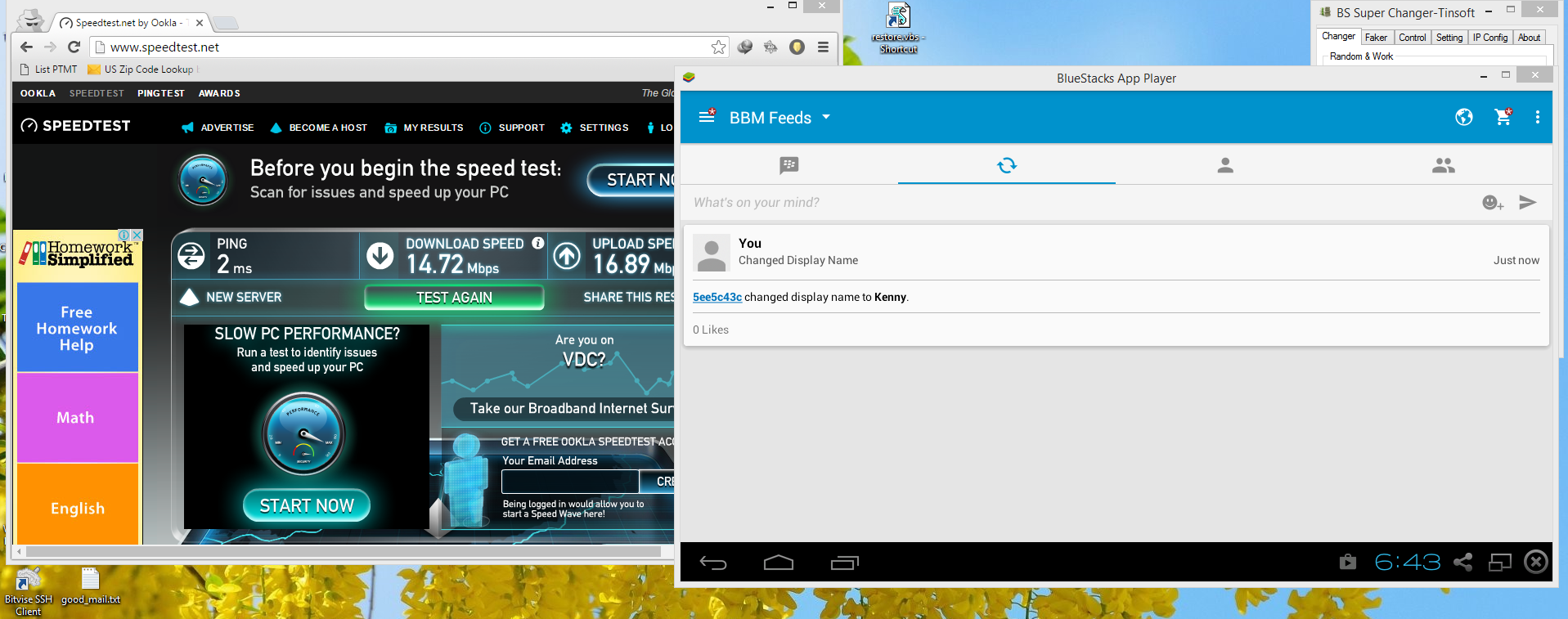Tap the Android back button in BlueStacks
Viewport: 1568px width, 619px height.
click(713, 563)
